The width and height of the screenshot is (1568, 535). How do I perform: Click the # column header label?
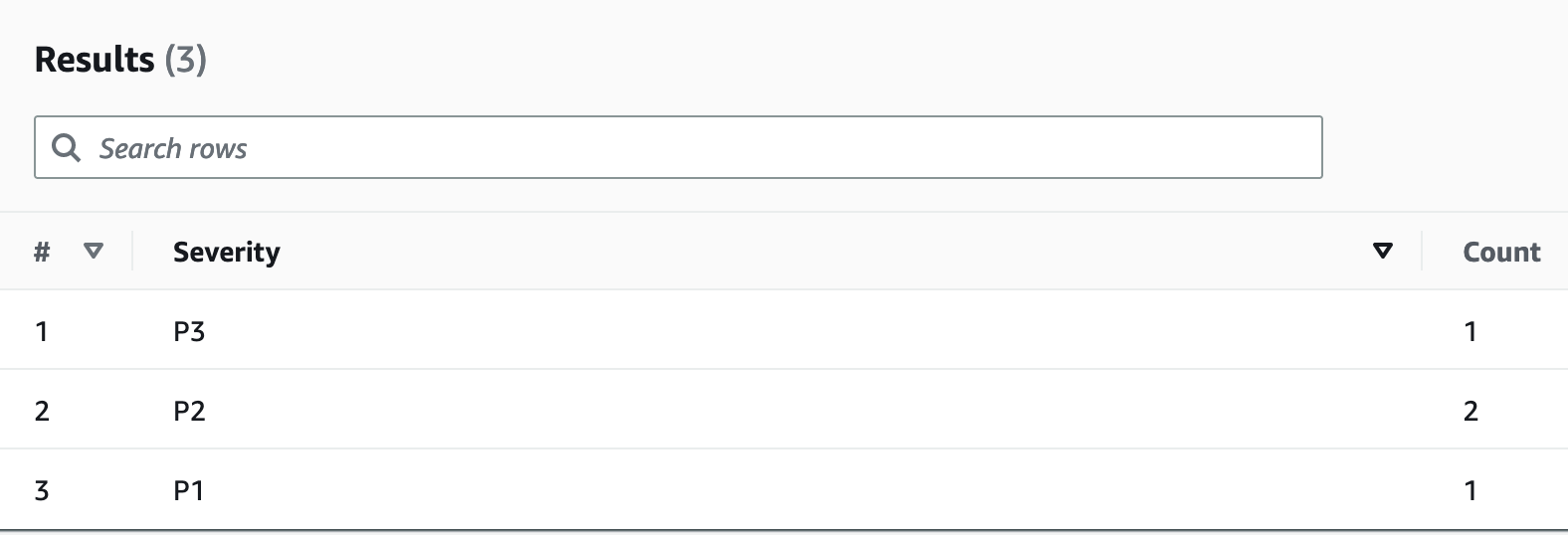42,252
